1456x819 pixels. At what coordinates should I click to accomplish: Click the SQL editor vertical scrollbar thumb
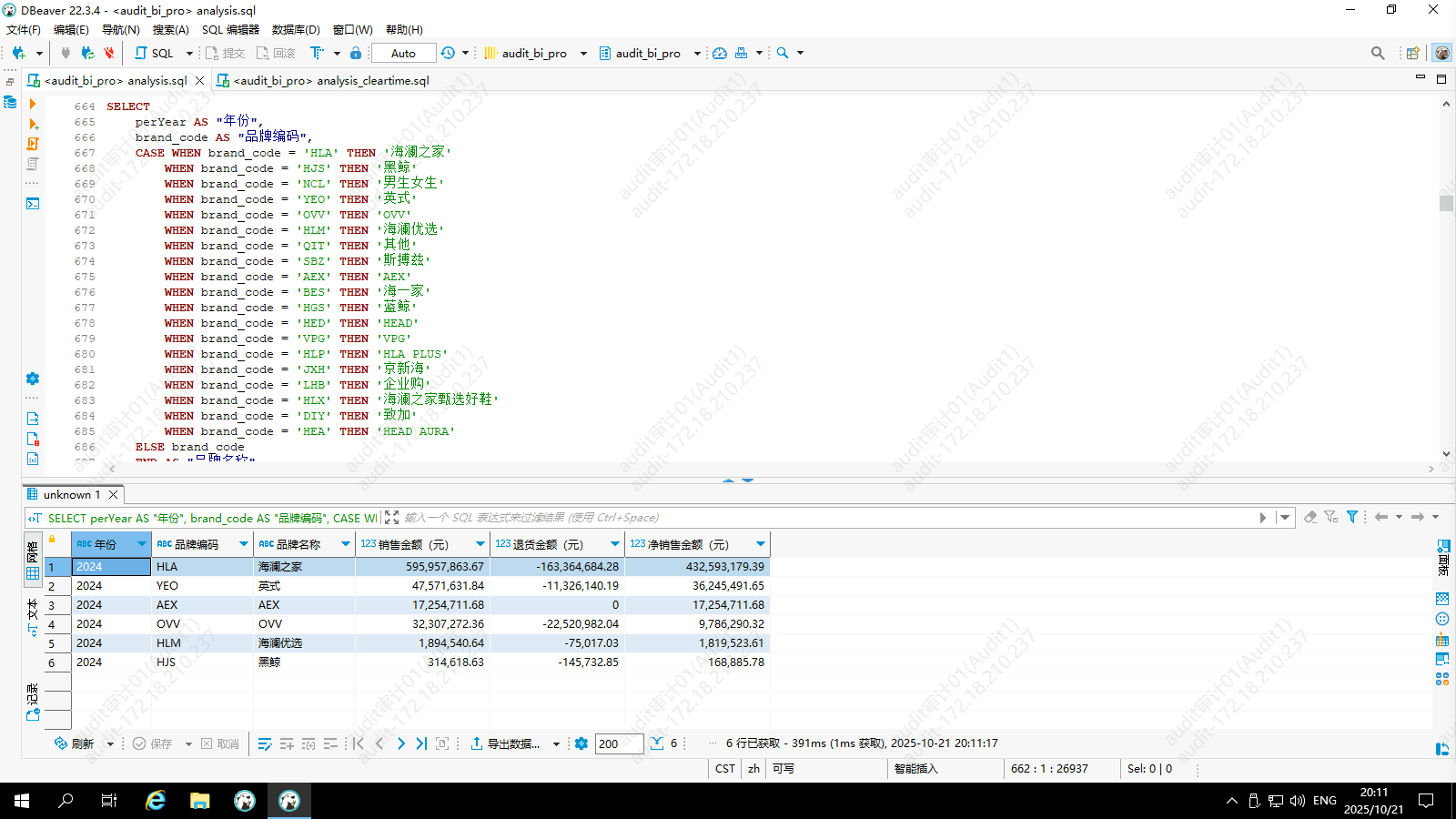[x=1446, y=203]
